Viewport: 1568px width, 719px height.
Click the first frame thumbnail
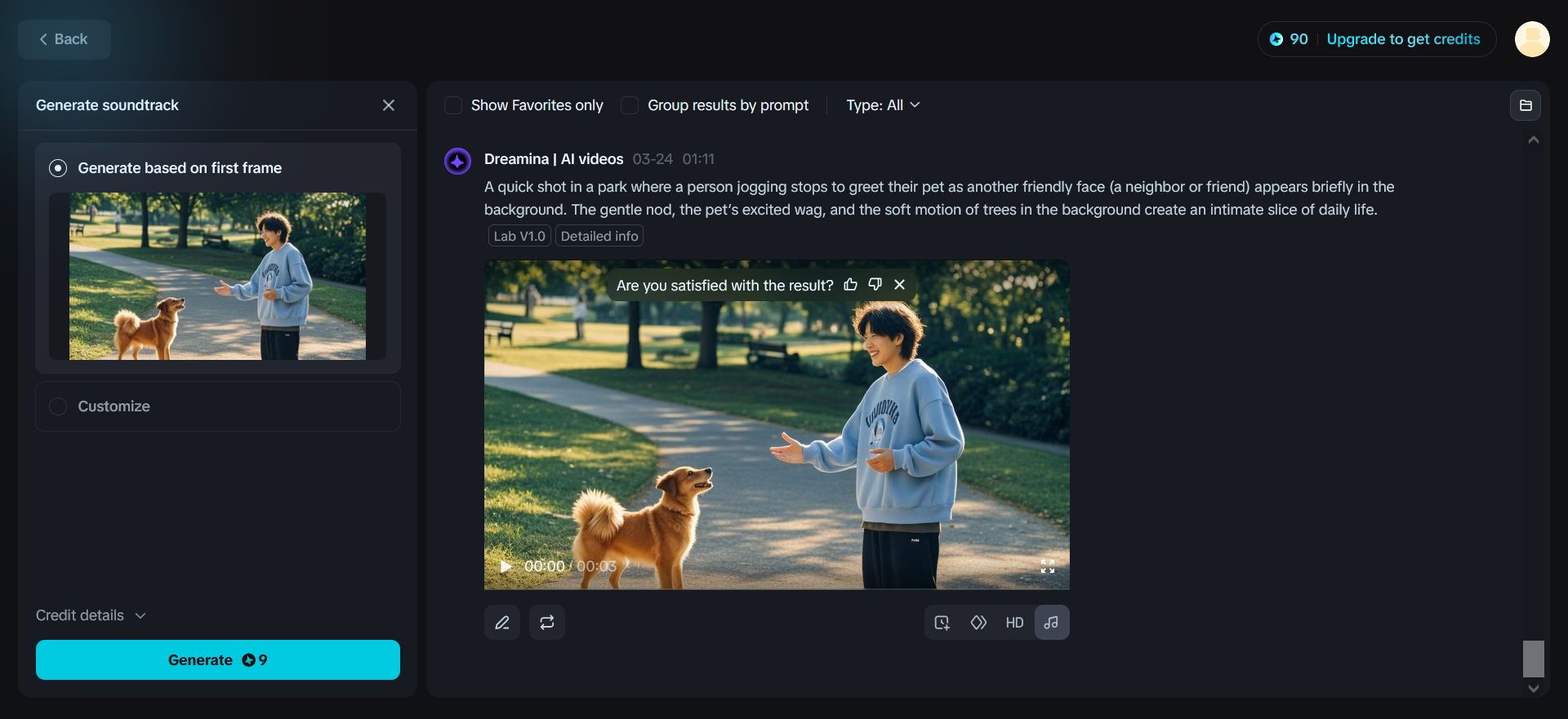(x=217, y=276)
